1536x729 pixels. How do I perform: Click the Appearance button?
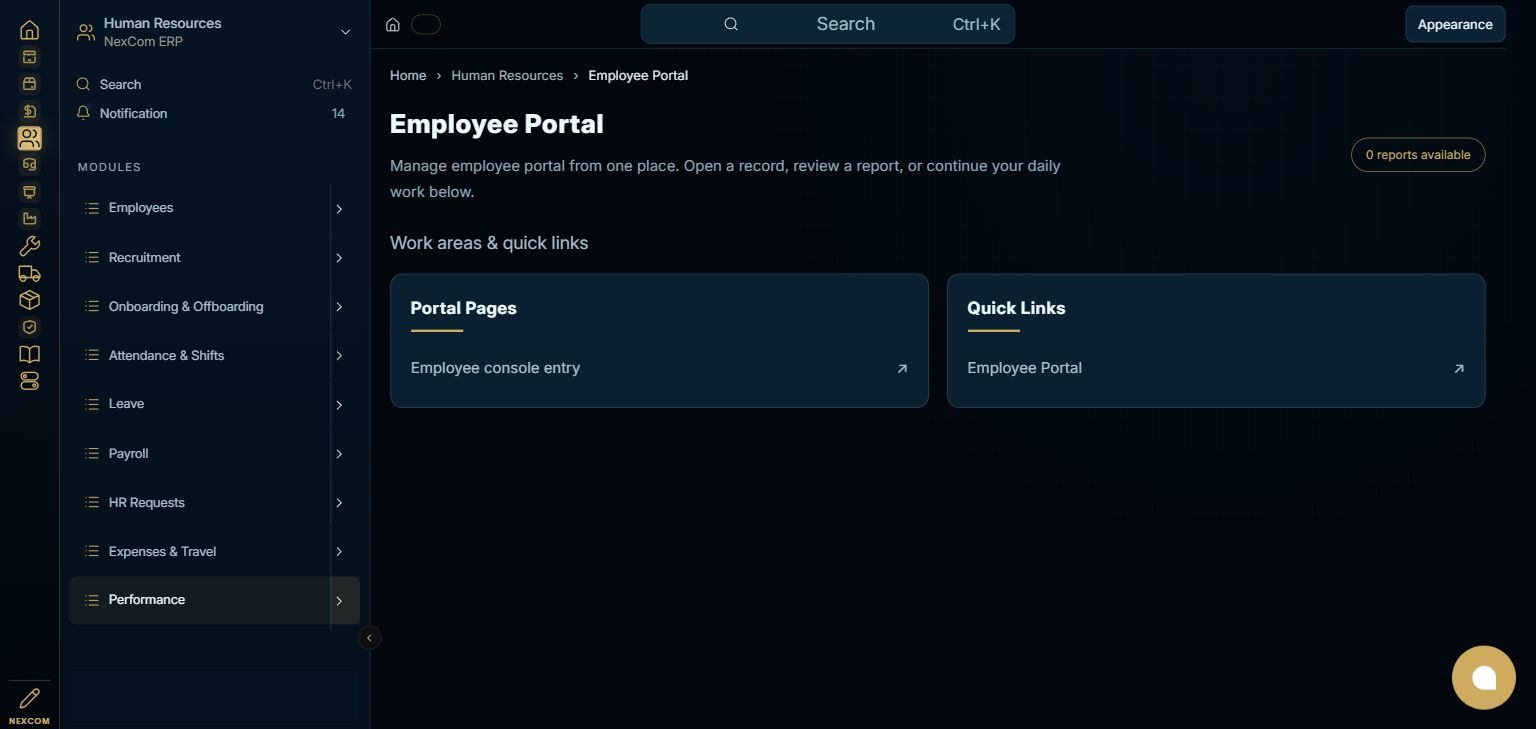pyautogui.click(x=1455, y=24)
